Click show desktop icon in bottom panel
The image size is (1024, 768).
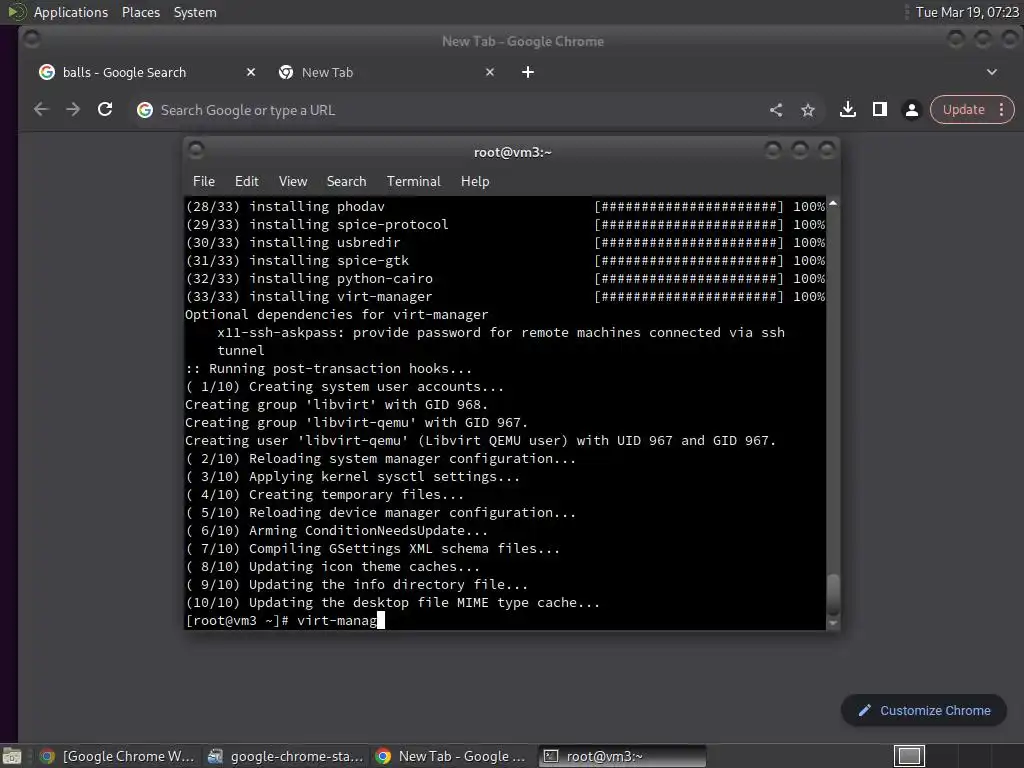[x=12, y=756]
